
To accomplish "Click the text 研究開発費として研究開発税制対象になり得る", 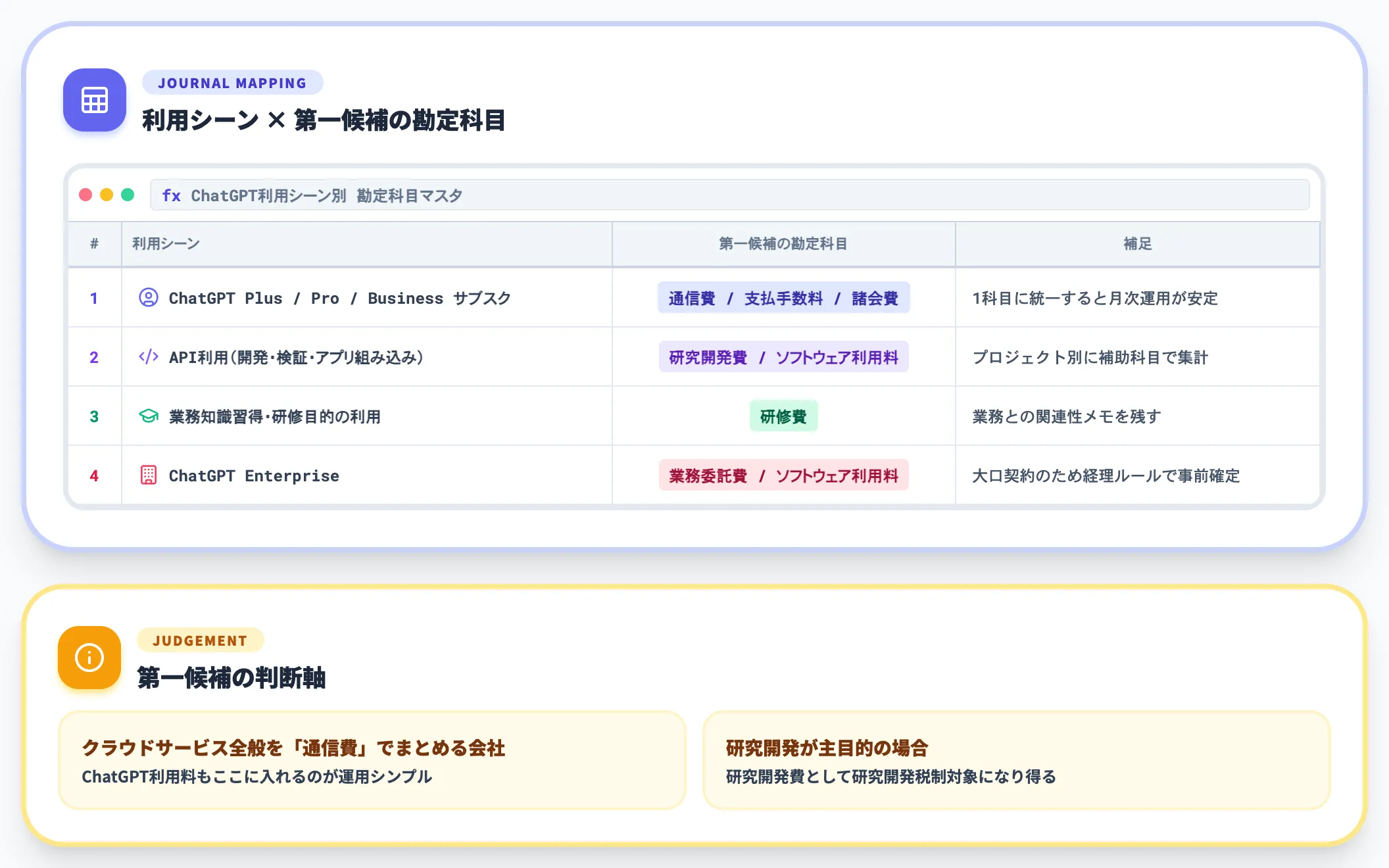I will pyautogui.click(x=891, y=777).
